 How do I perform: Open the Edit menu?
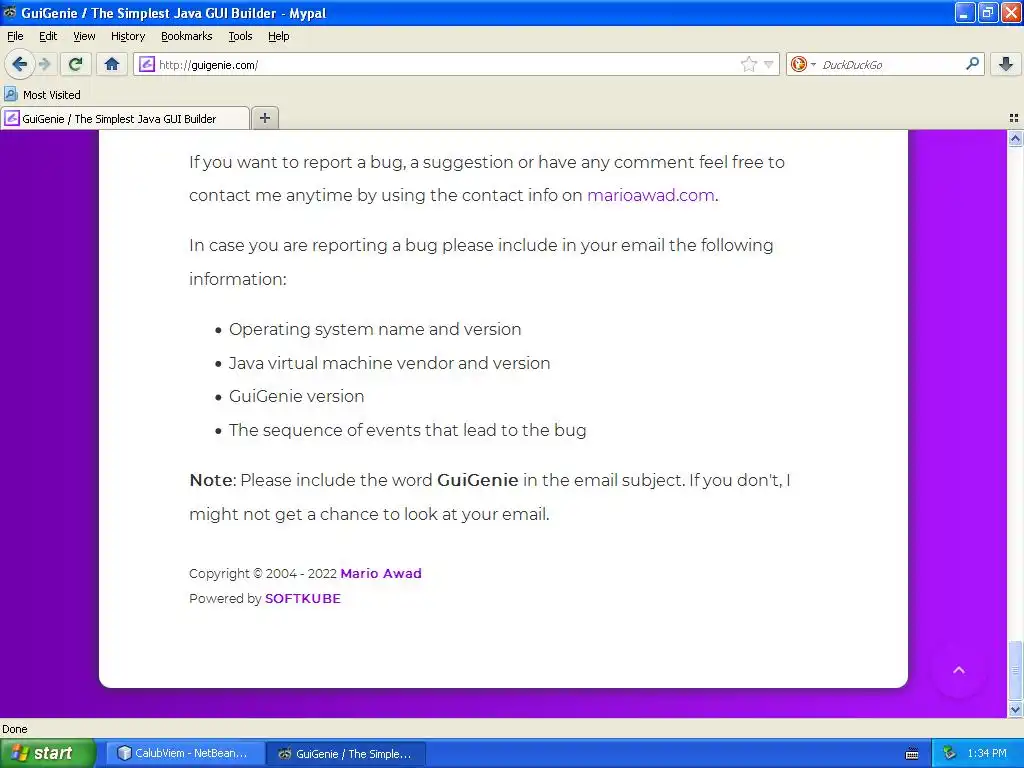pyautogui.click(x=48, y=36)
